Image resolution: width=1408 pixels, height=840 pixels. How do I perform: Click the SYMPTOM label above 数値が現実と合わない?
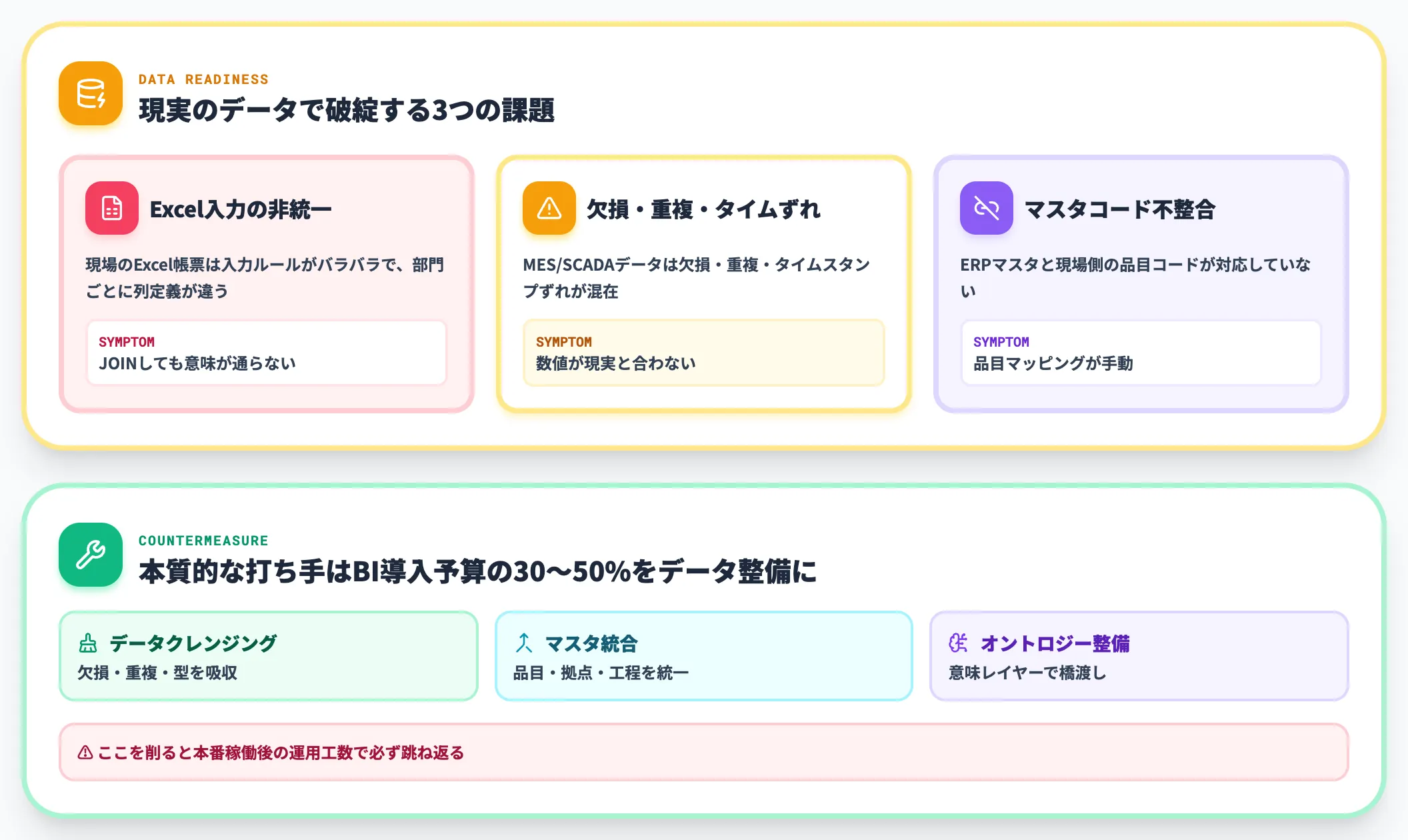click(564, 342)
